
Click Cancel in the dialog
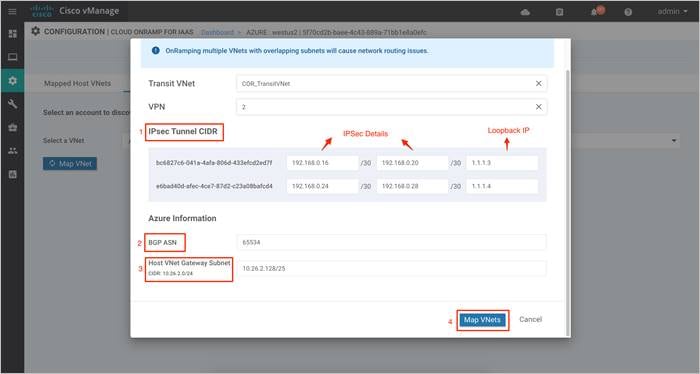point(530,320)
